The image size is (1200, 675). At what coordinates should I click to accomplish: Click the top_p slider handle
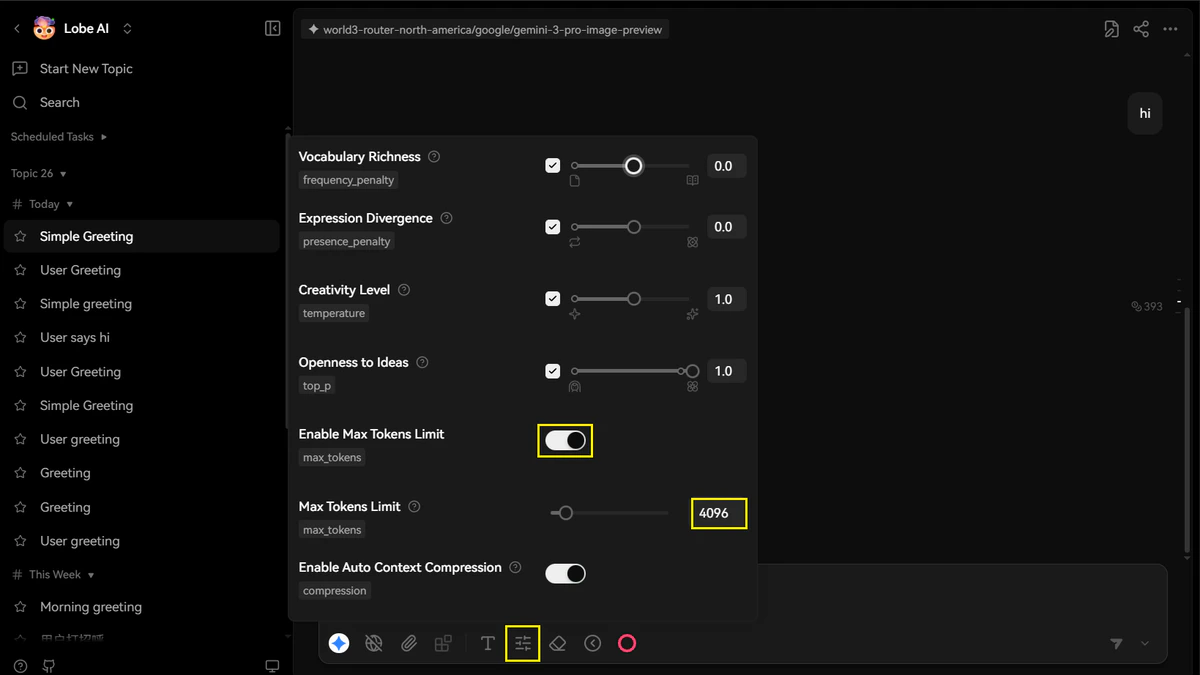[692, 371]
